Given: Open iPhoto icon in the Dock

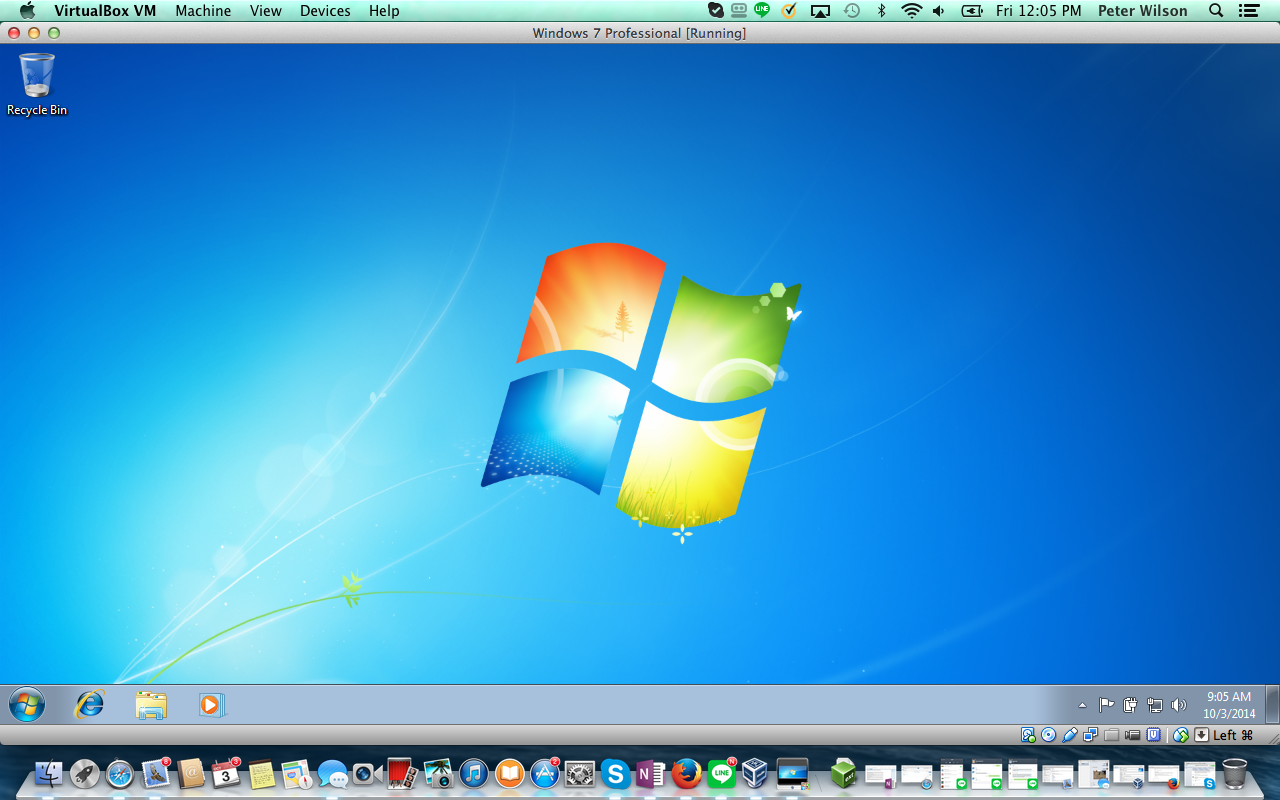Looking at the screenshot, I should 438,773.
